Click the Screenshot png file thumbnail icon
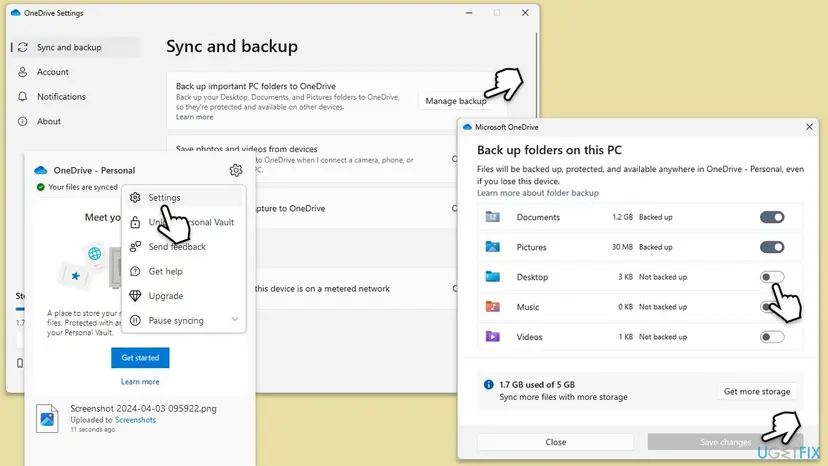Screen dimensions: 828x466 (47, 418)
